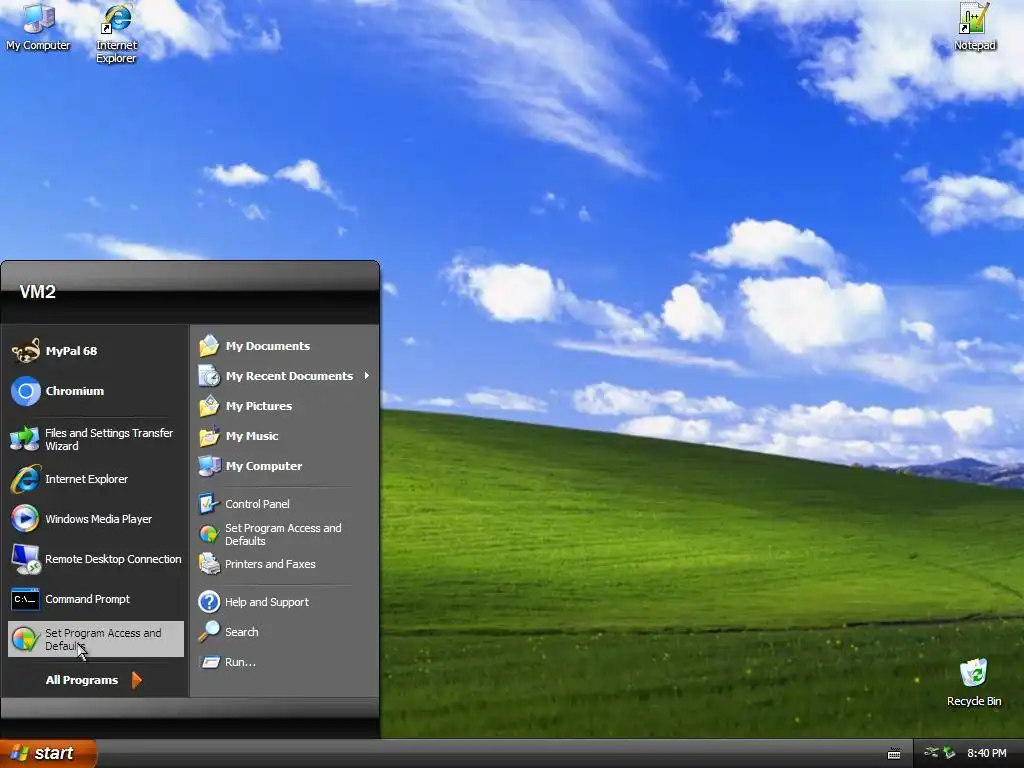The width and height of the screenshot is (1024, 768).
Task: Open Printers and Faxes icon
Action: pos(209,564)
